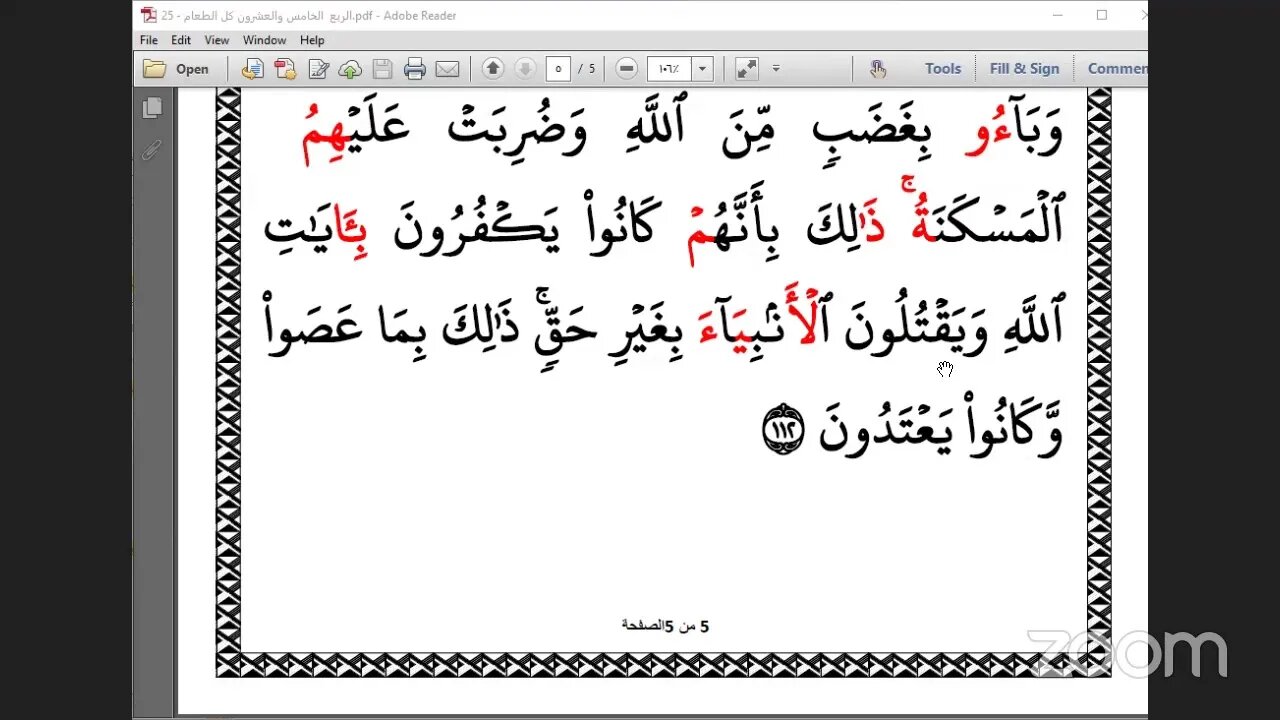Zoom out with the minus button
The height and width of the screenshot is (720, 1280).
[627, 69]
